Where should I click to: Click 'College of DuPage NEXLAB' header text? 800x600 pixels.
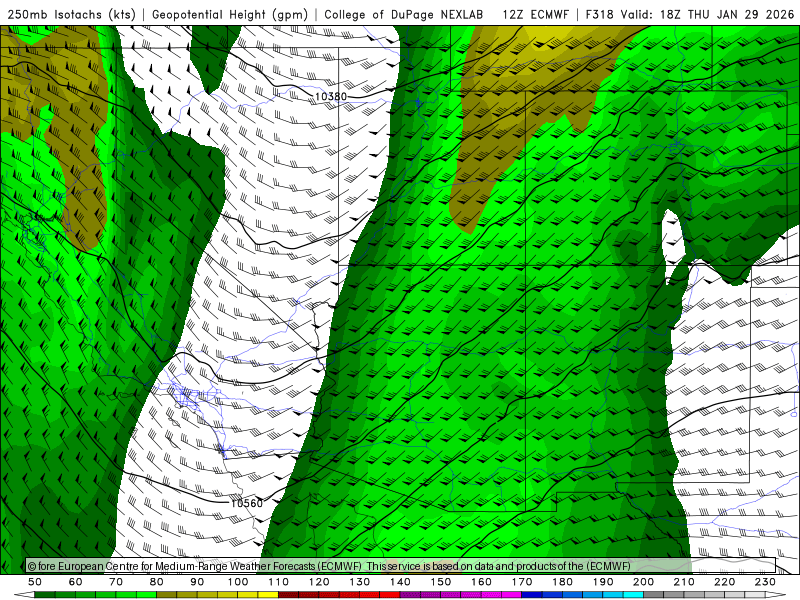point(404,14)
